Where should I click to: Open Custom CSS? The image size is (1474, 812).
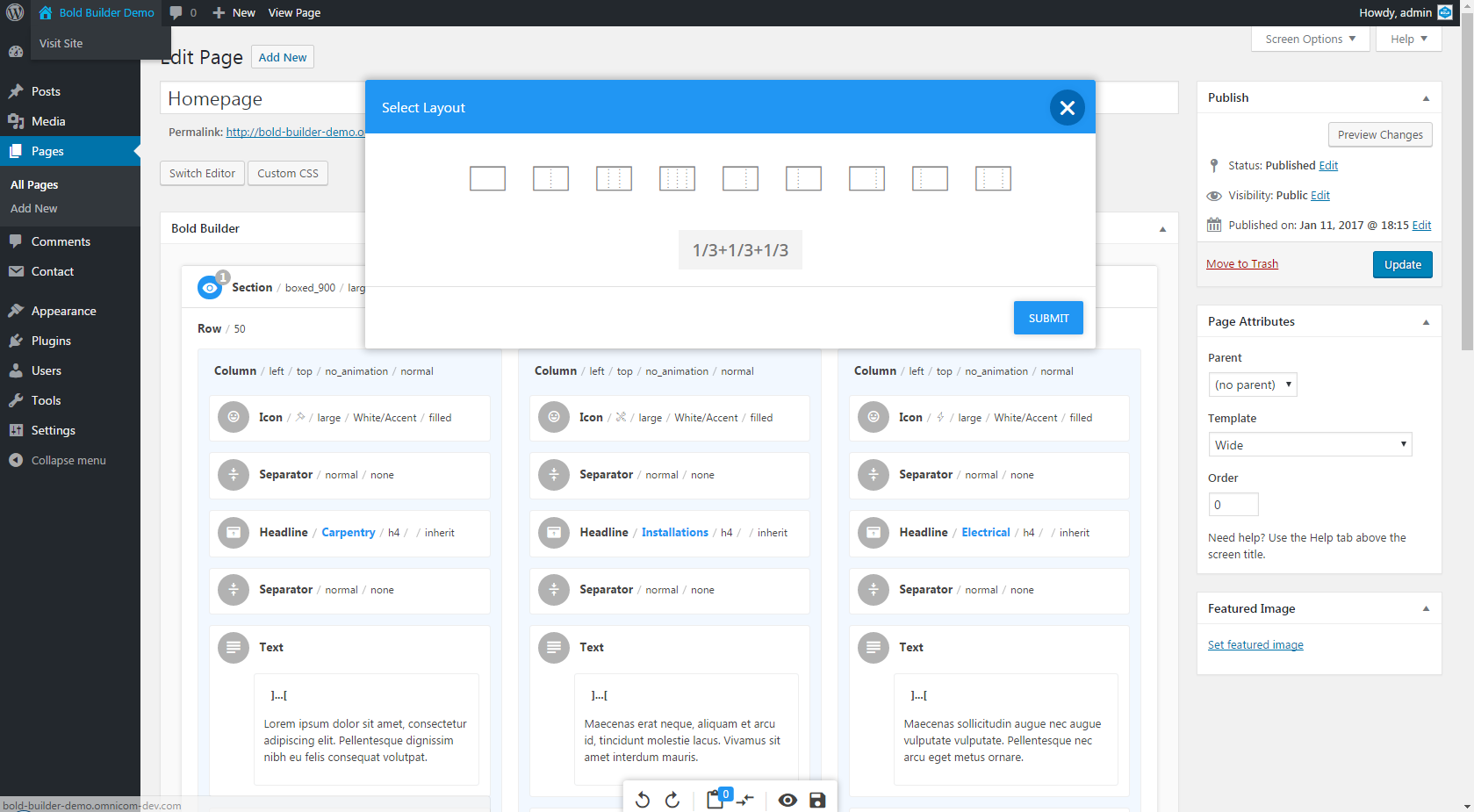pos(288,173)
